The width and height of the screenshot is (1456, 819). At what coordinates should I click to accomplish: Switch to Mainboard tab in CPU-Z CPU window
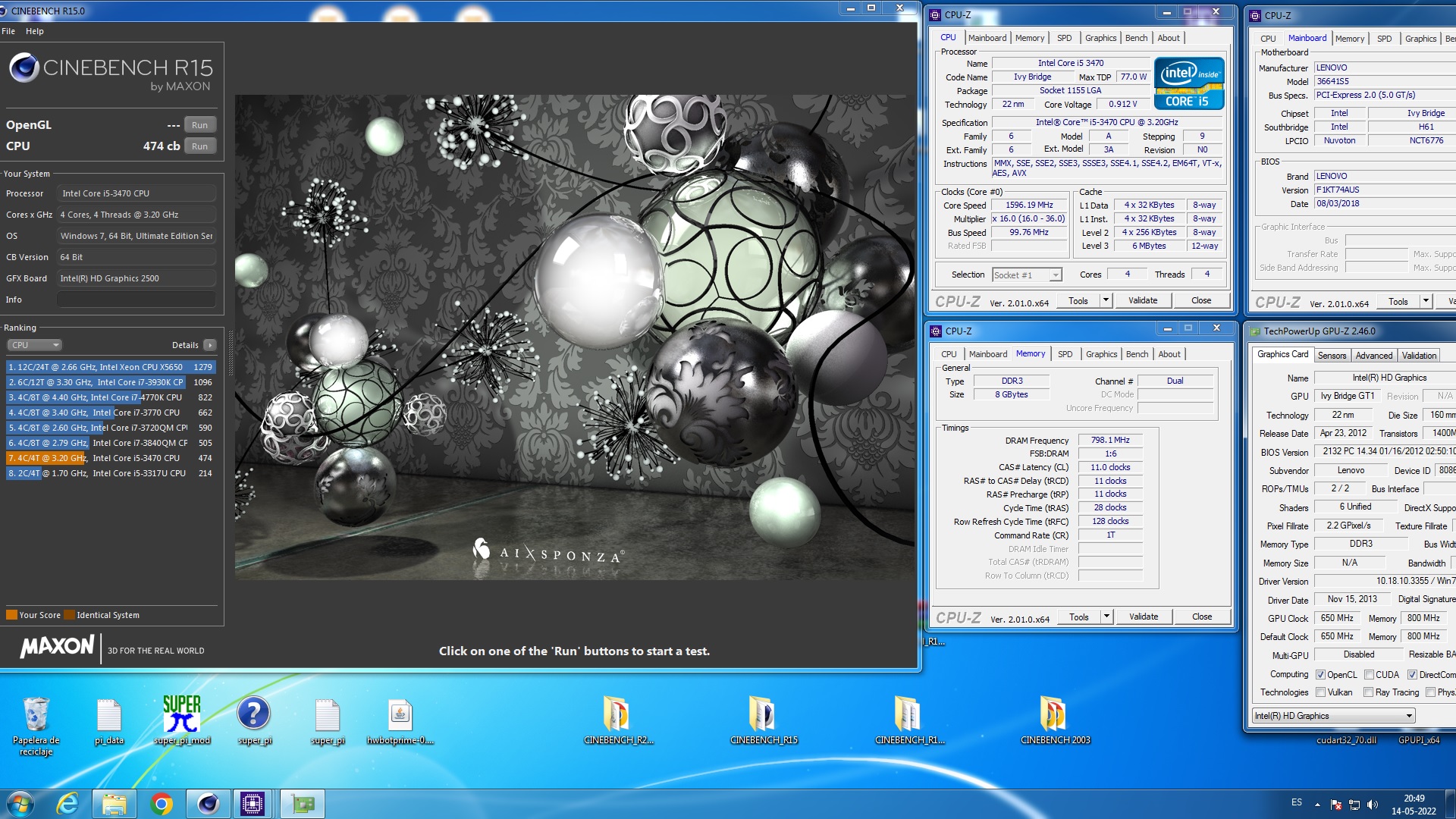[987, 38]
